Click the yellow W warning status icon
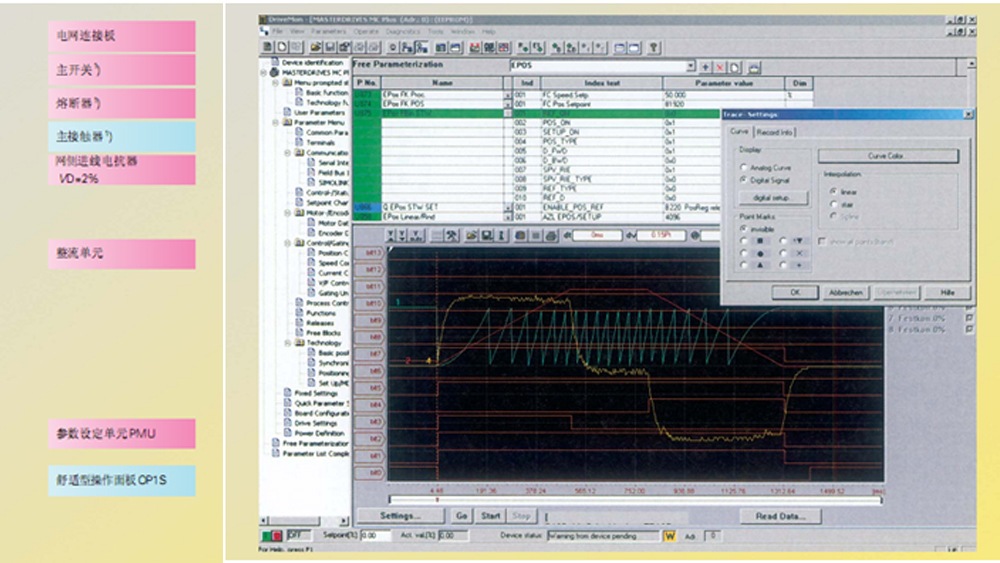Screen dimensions: 1000x563 [x=670, y=536]
